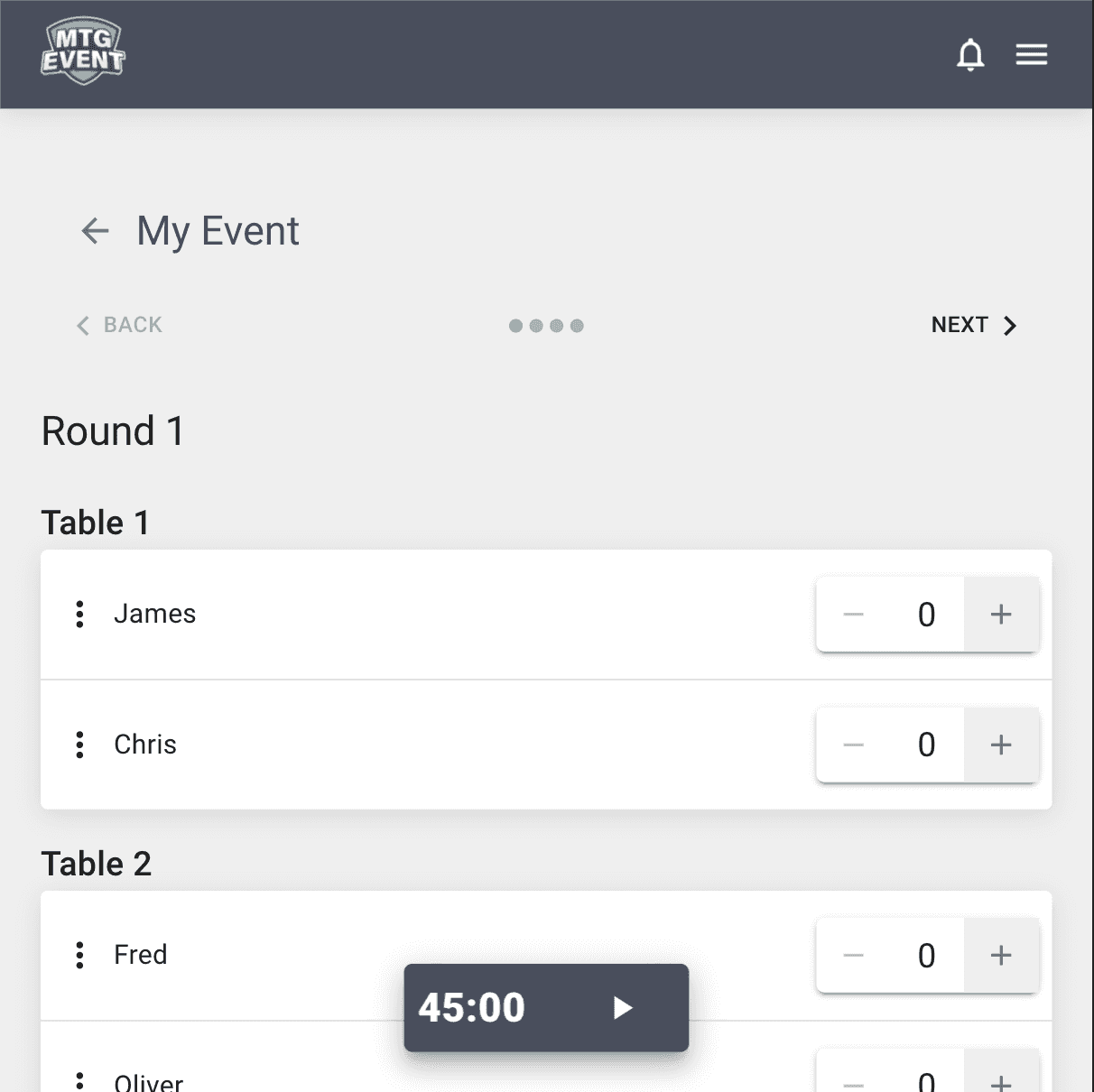The image size is (1094, 1092).
Task: Increase Fred's score with plus
Action: [x=1001, y=955]
